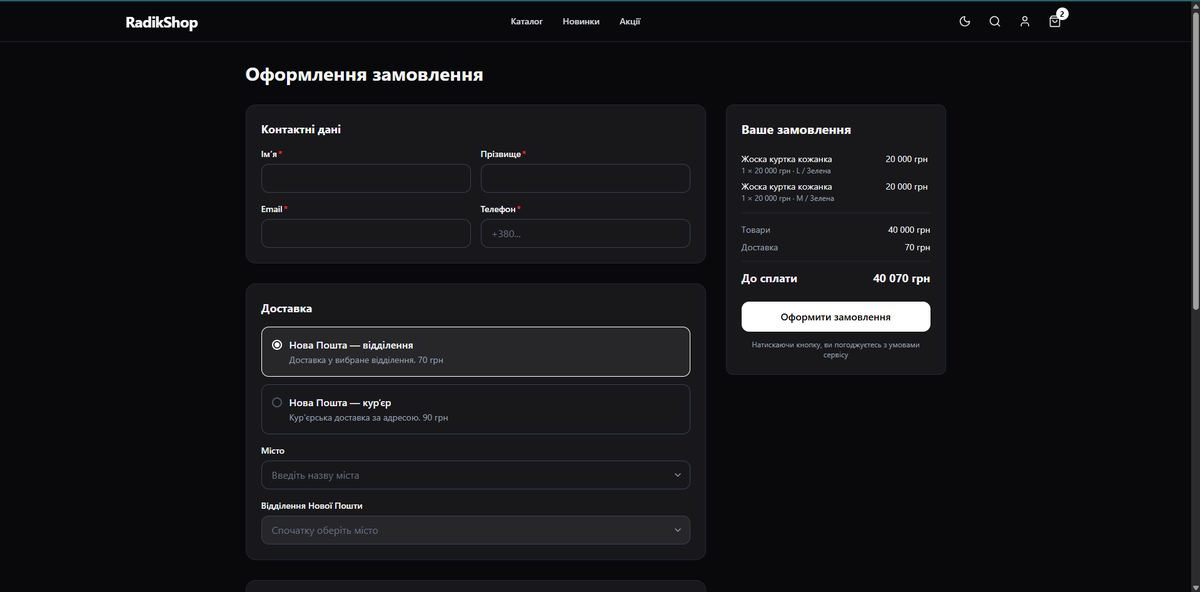Image resolution: width=1200 pixels, height=592 pixels.
Task: Click the Ваше замовлення heading
Action: [796, 130]
